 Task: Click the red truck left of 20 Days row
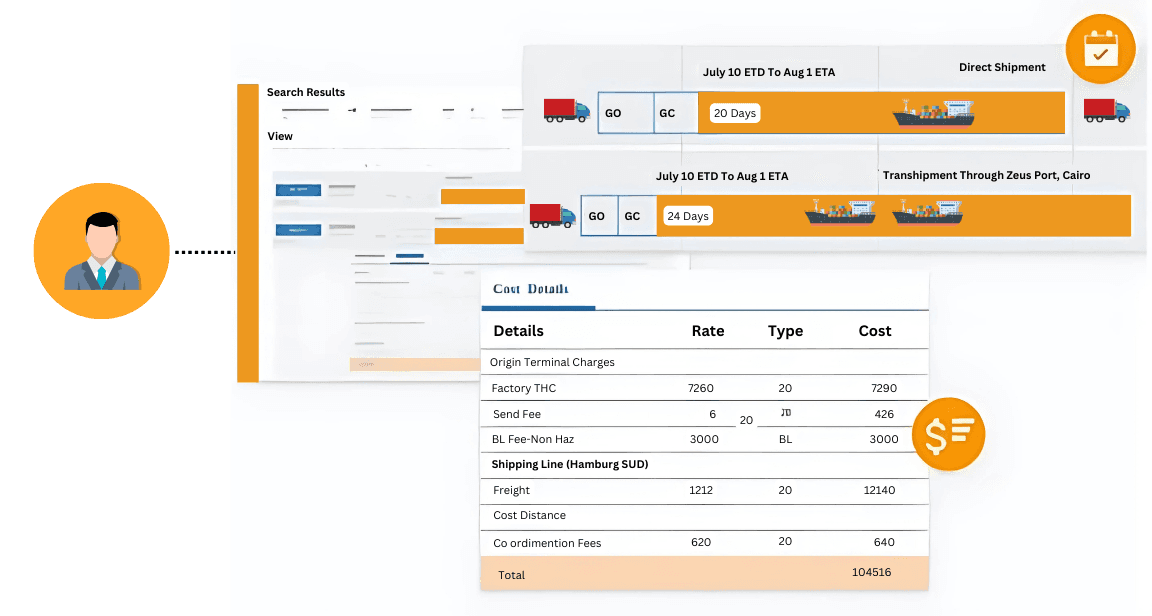click(566, 111)
